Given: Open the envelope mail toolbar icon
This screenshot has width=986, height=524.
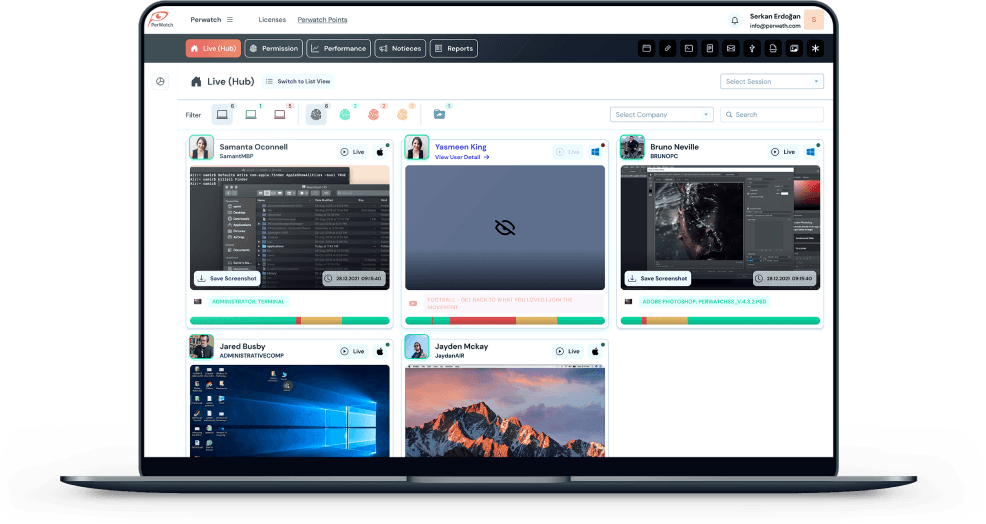Looking at the screenshot, I should 731,48.
